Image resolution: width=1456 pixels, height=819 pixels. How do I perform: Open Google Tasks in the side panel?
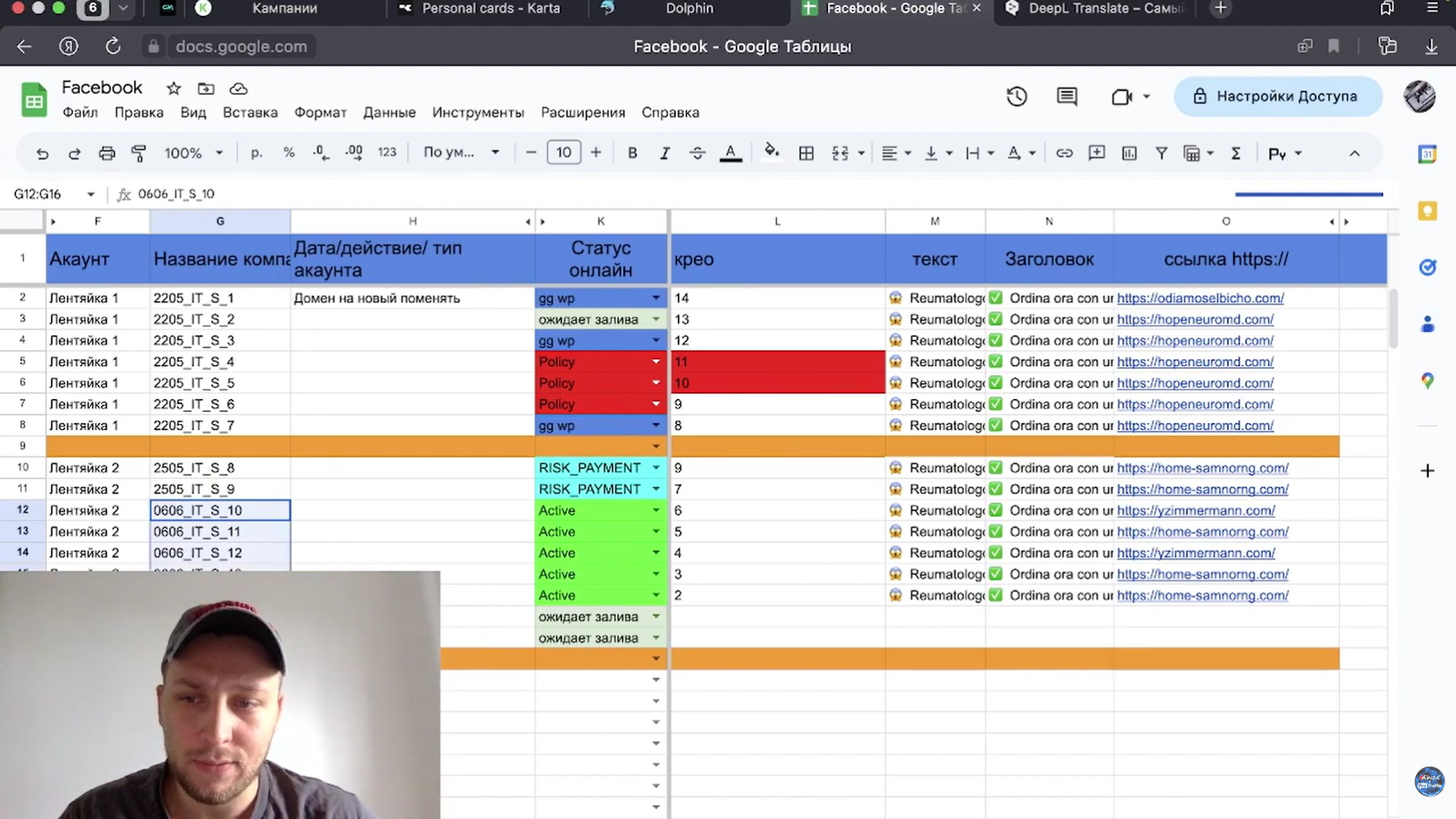pos(1427,267)
